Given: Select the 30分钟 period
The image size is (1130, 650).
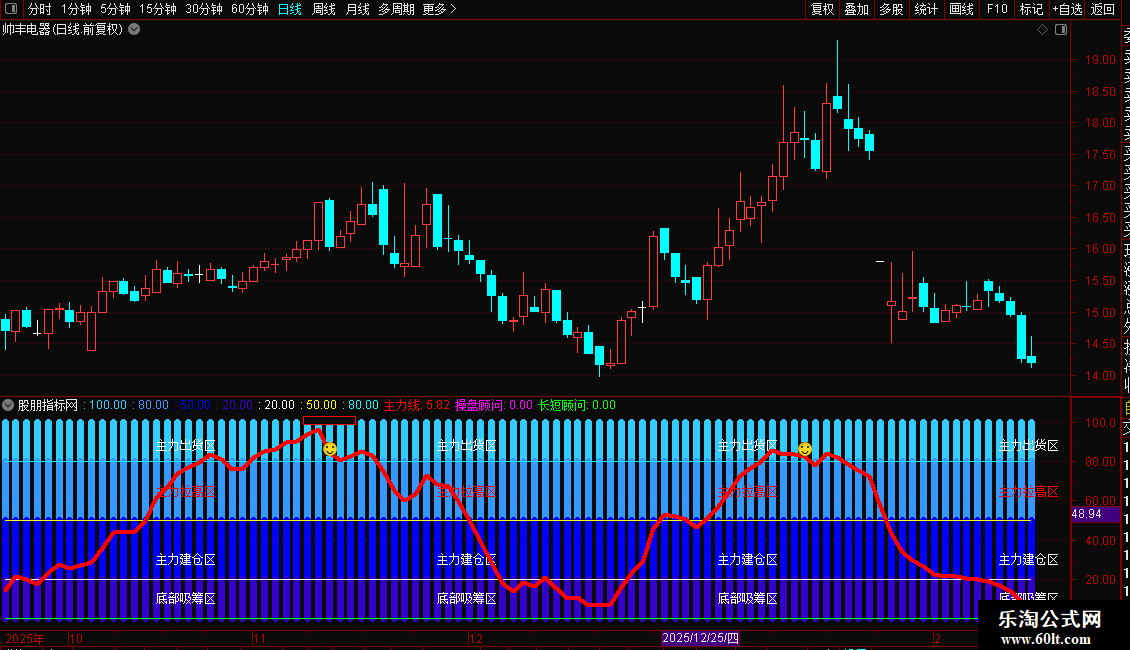Looking at the screenshot, I should click(x=204, y=9).
